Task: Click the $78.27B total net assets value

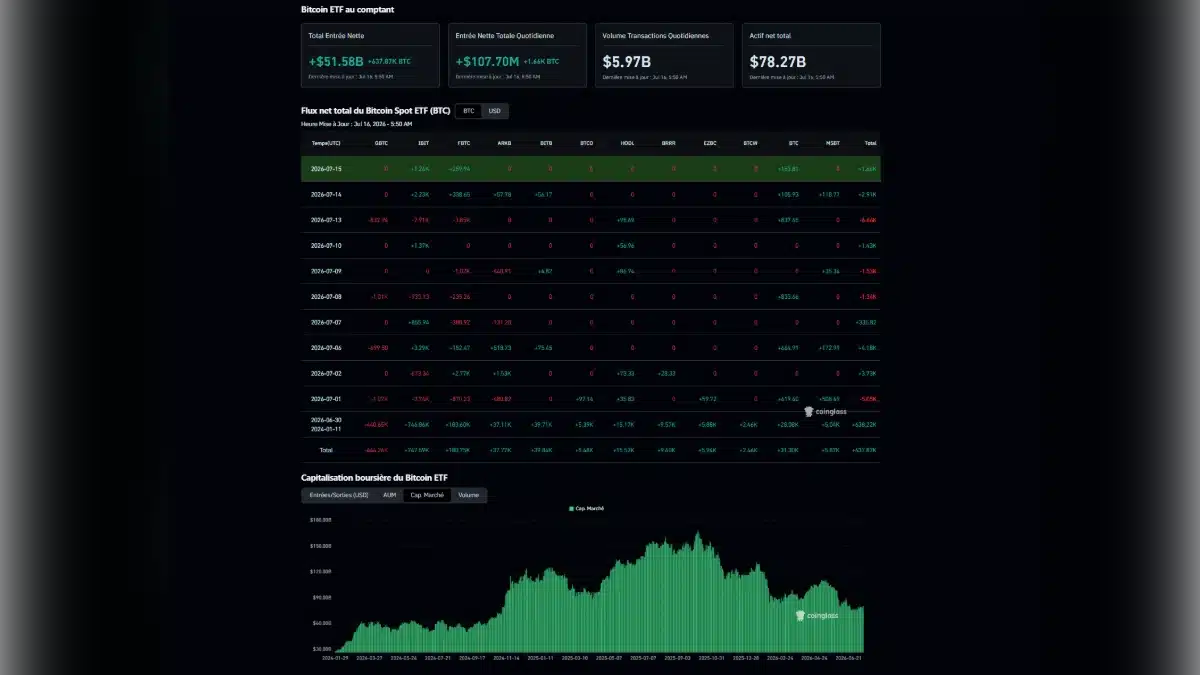Action: (778, 61)
